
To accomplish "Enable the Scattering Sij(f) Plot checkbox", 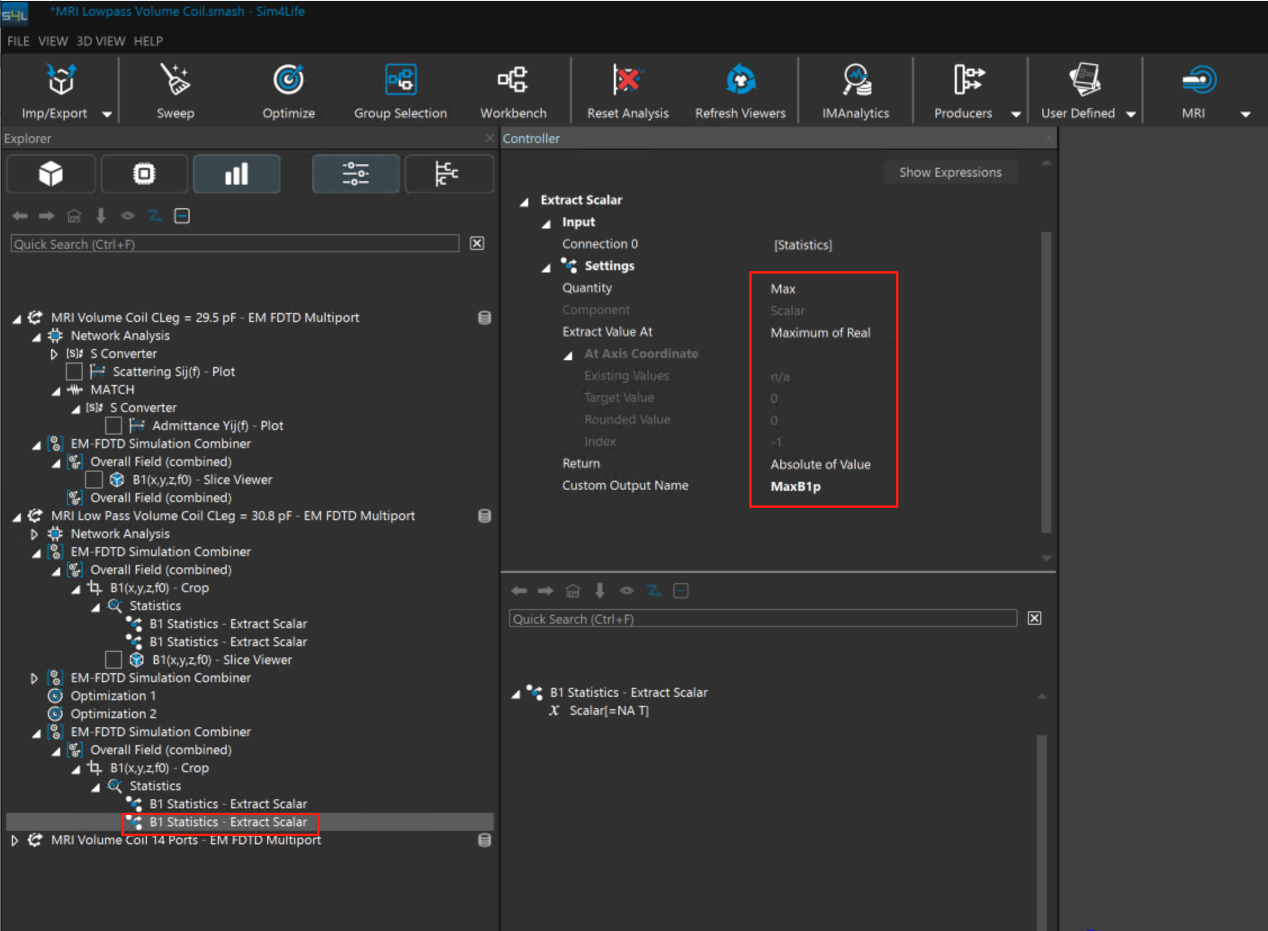I will [74, 372].
